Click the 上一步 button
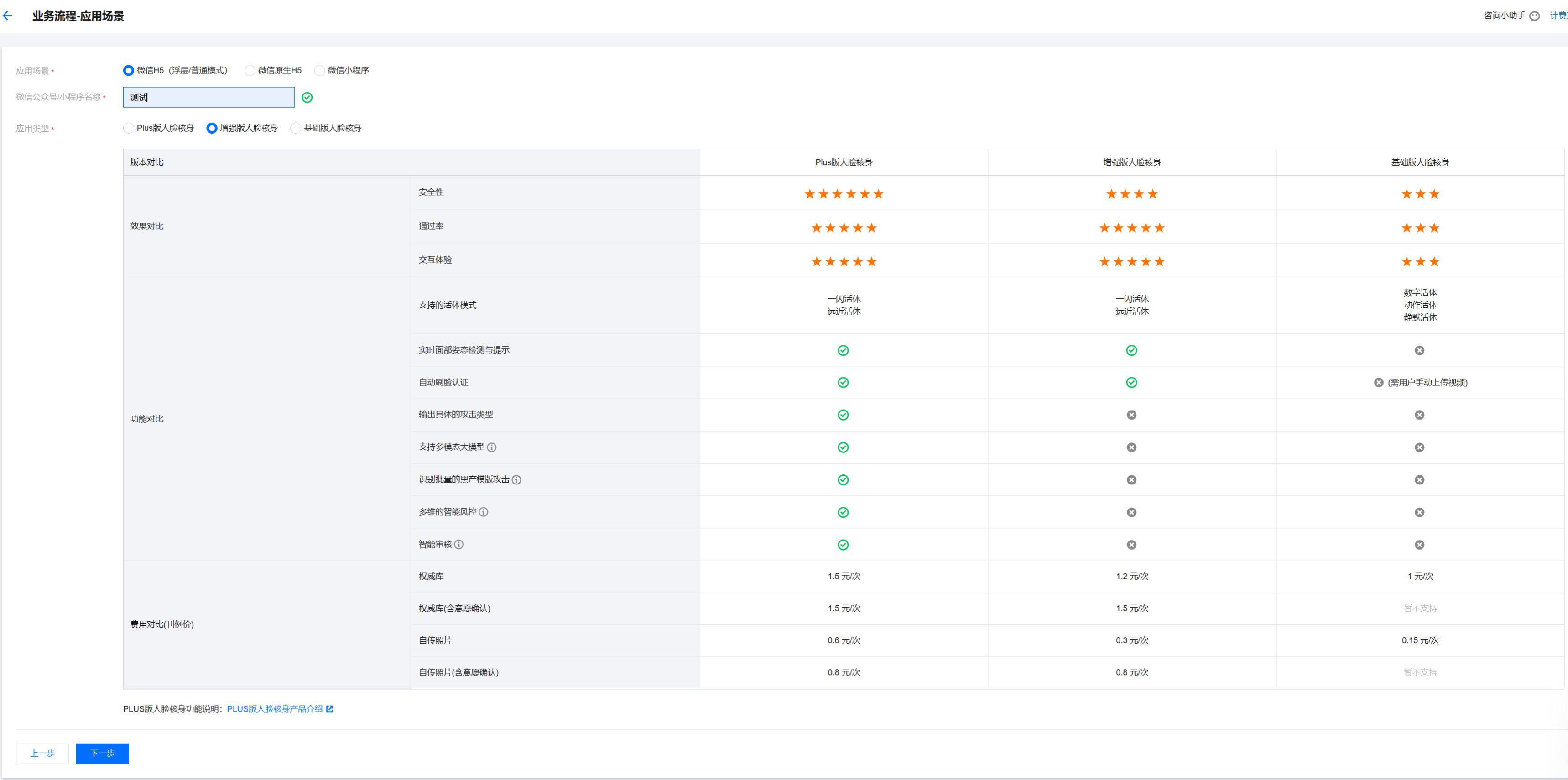The width and height of the screenshot is (1568, 780). (42, 753)
